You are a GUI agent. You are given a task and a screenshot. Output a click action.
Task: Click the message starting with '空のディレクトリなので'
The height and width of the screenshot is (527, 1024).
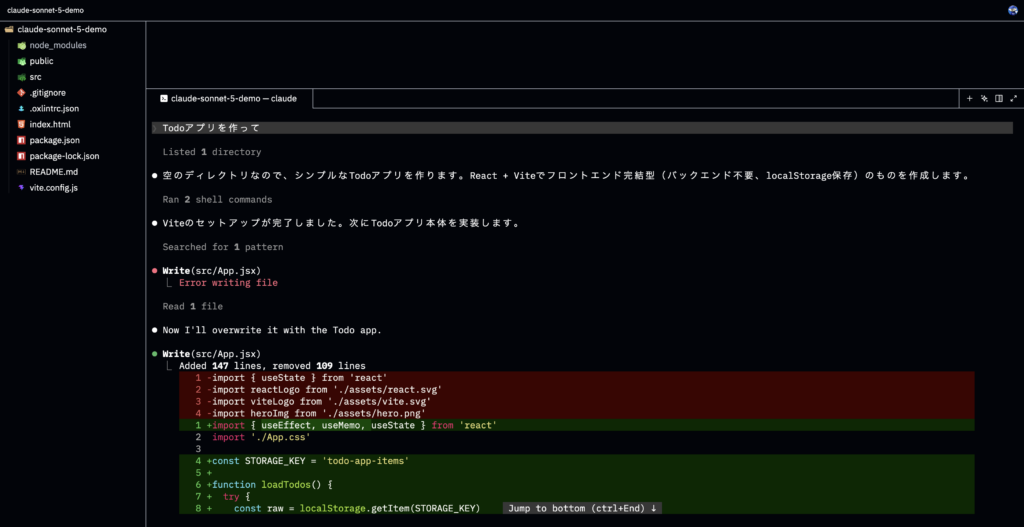coord(566,176)
